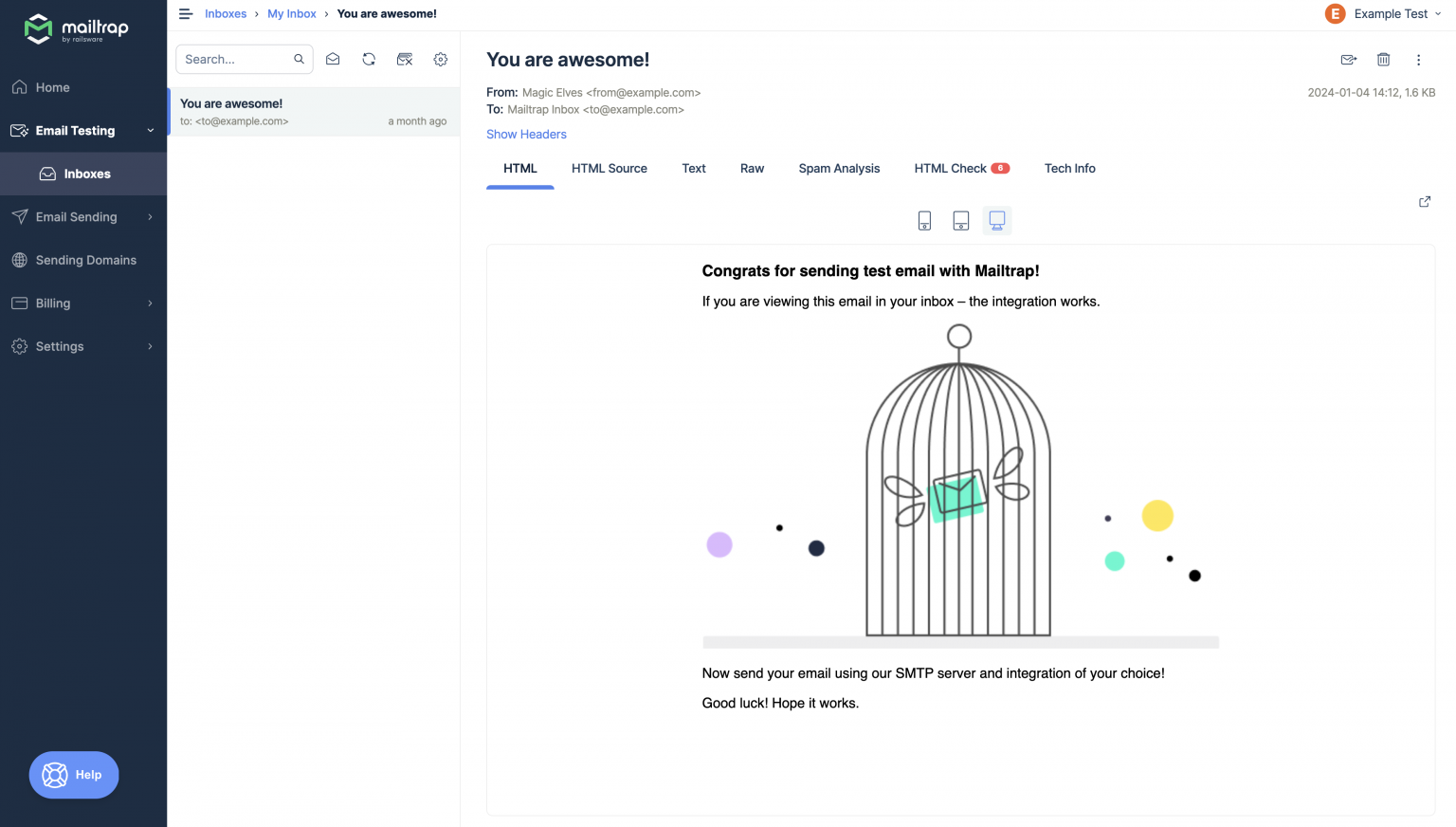
Task: Collapse the Email Testing sidebar section
Action: pyautogui.click(x=150, y=131)
